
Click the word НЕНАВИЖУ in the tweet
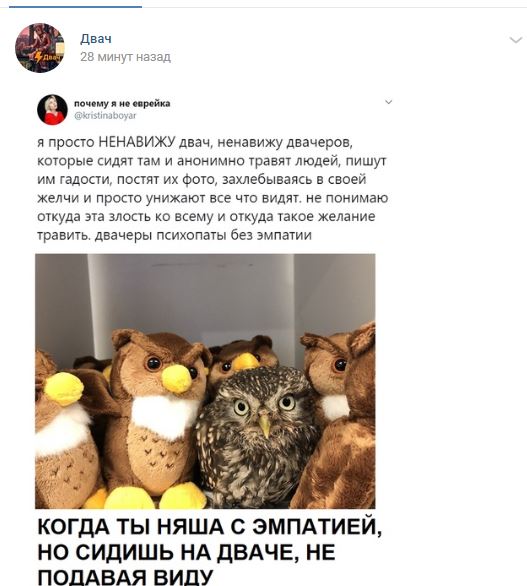137,142
